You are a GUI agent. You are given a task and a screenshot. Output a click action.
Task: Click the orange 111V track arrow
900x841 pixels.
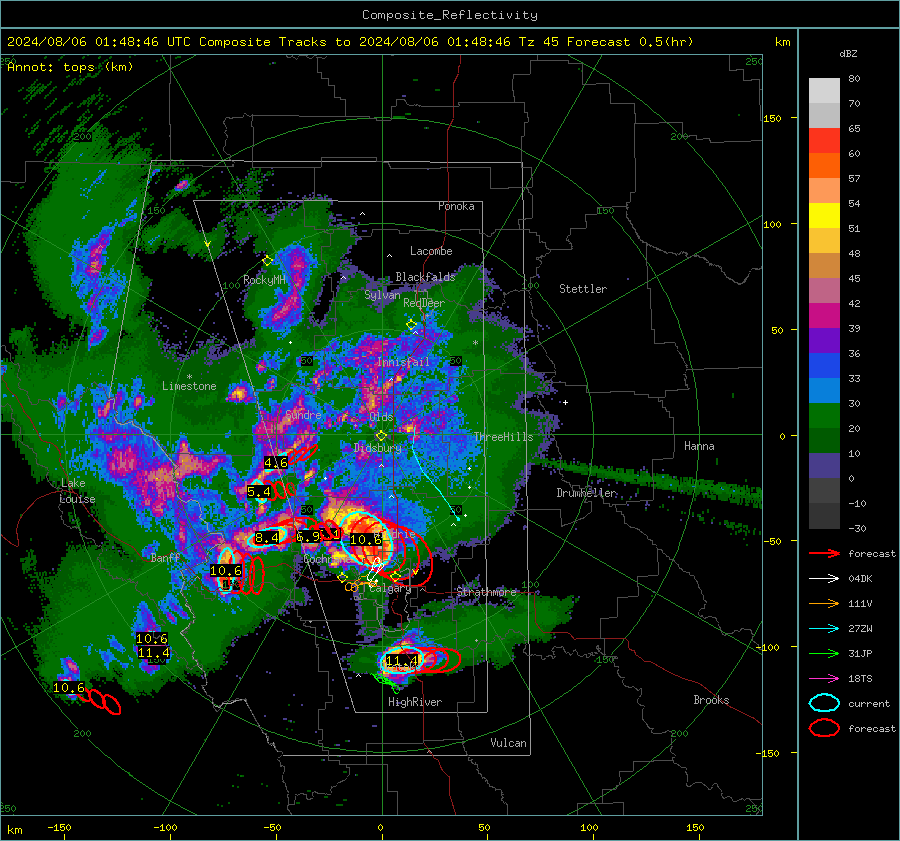click(824, 603)
